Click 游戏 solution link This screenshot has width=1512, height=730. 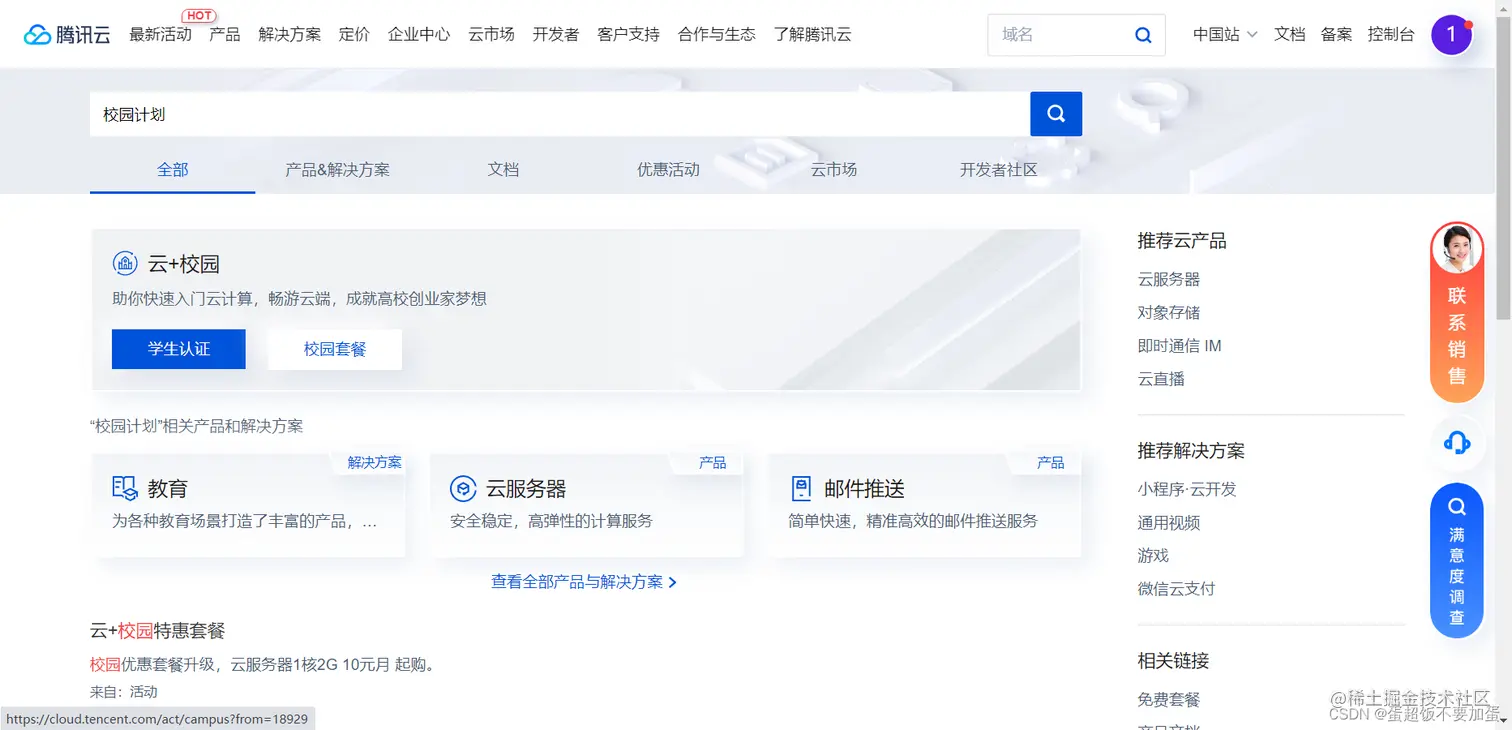[1153, 555]
